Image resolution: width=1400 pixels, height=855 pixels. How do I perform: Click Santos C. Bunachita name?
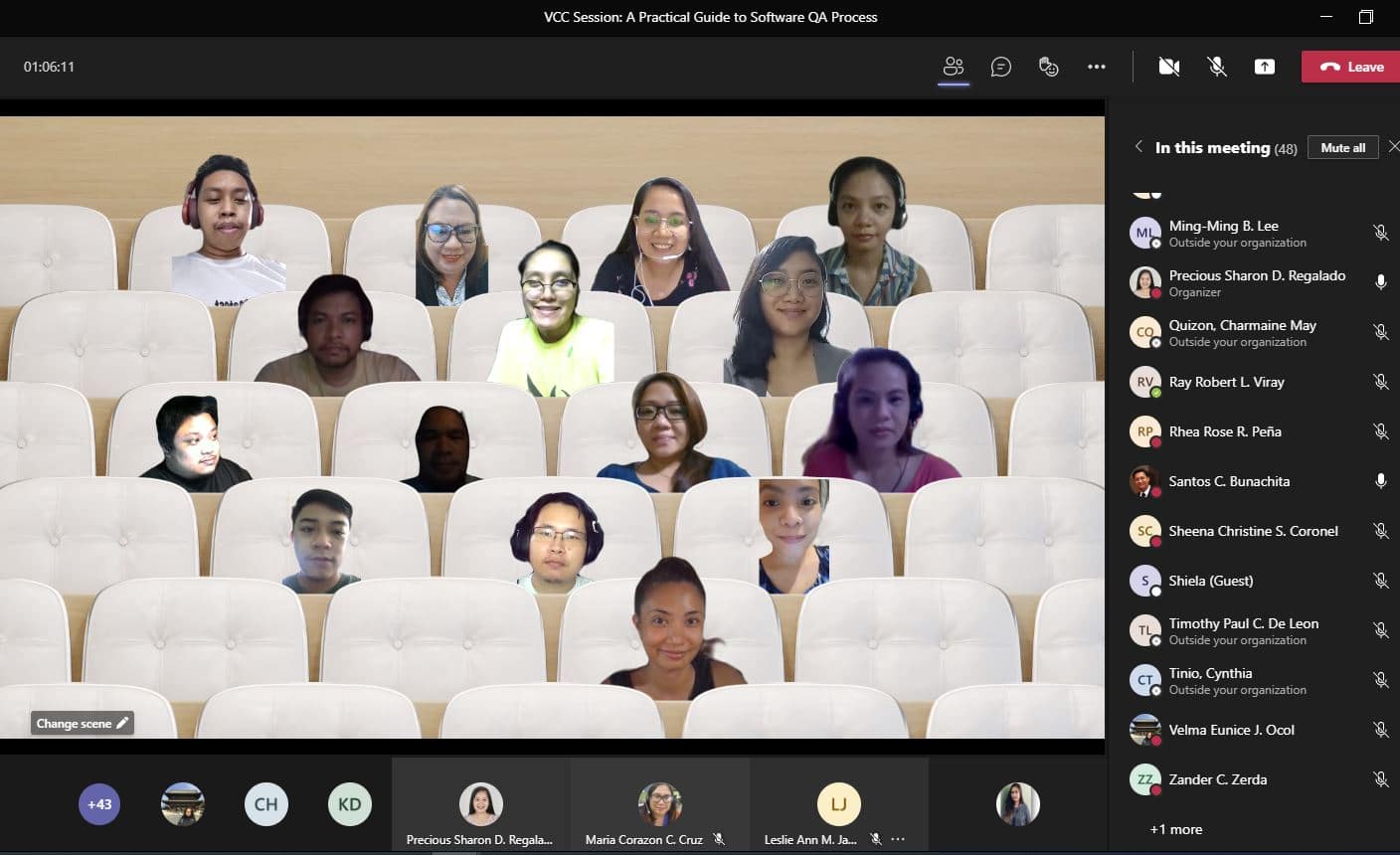coord(1229,481)
